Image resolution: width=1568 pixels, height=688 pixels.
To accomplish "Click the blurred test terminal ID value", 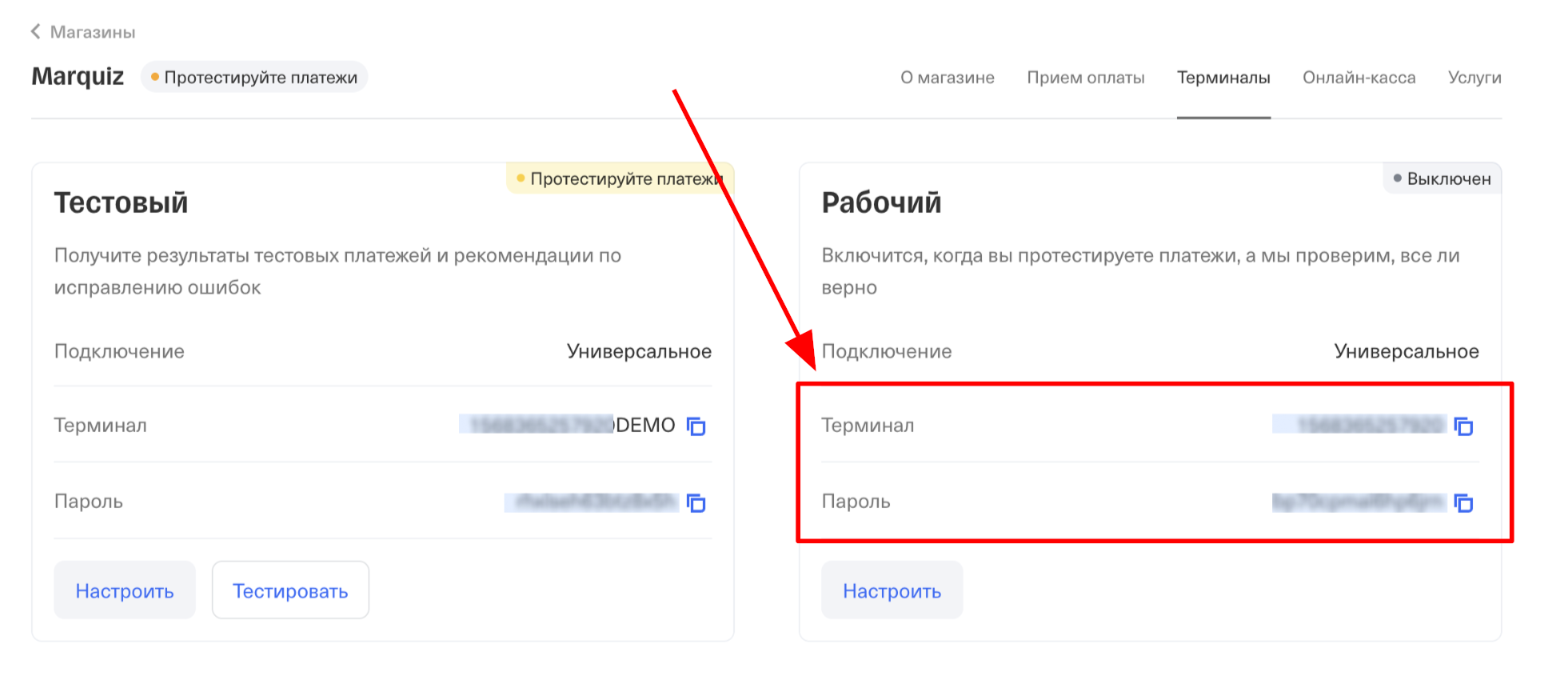I will [537, 425].
